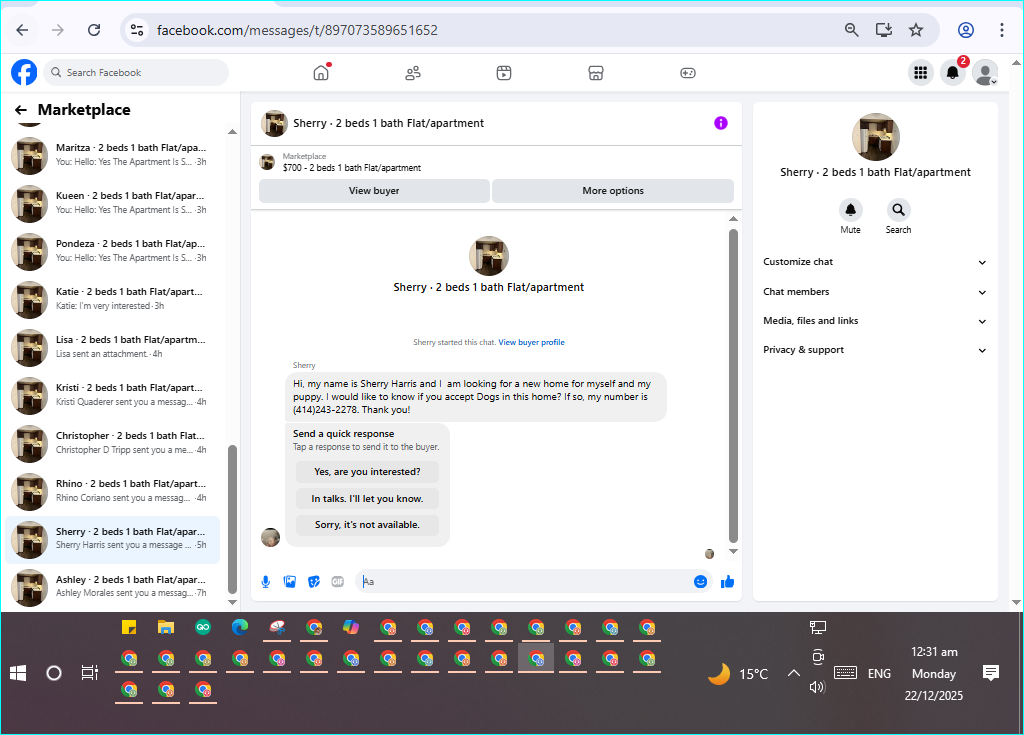This screenshot has width=1024, height=735.
Task: Open Microsoft Edge from taskbar
Action: 240,628
